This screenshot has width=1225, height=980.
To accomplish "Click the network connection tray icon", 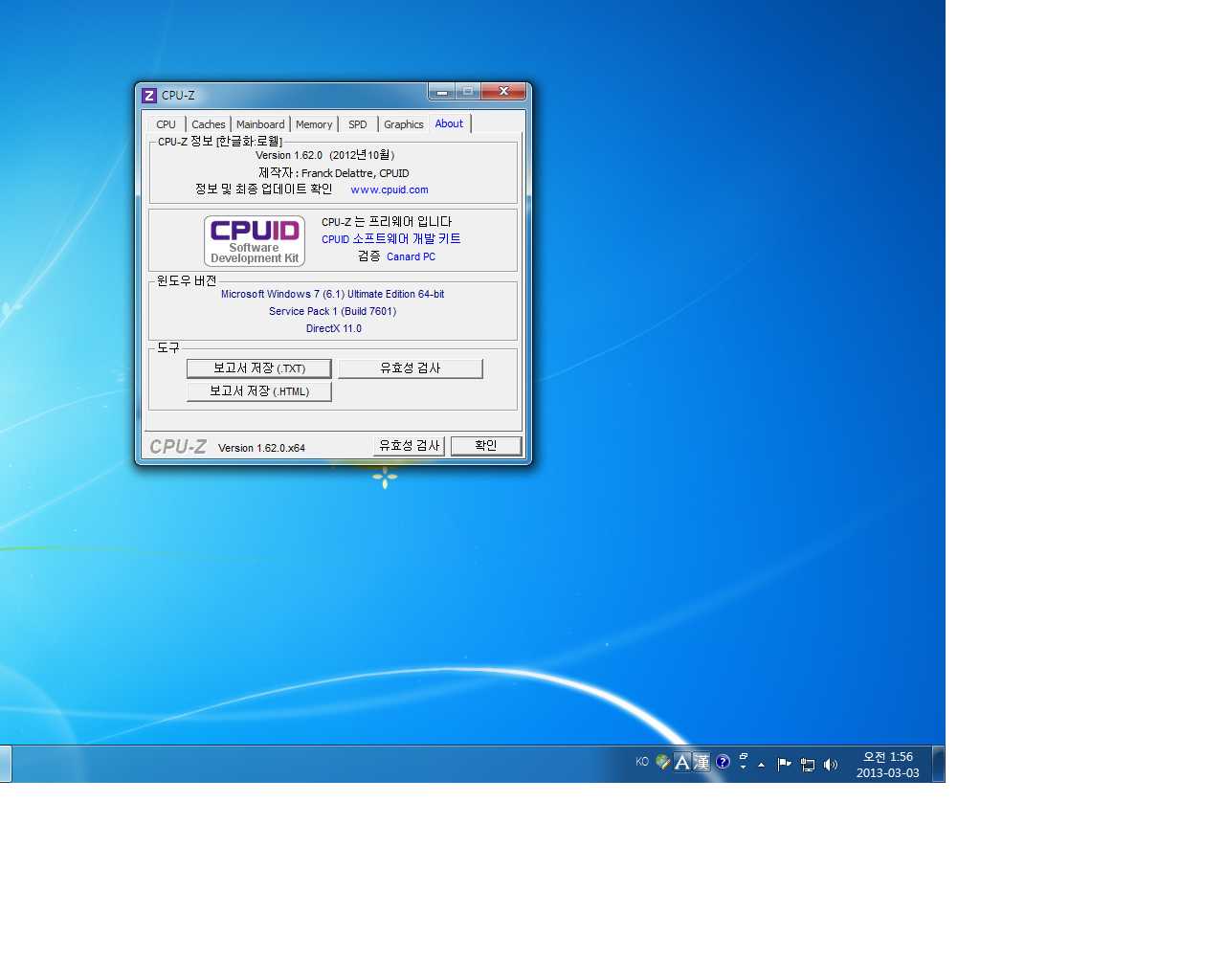I will (x=808, y=764).
